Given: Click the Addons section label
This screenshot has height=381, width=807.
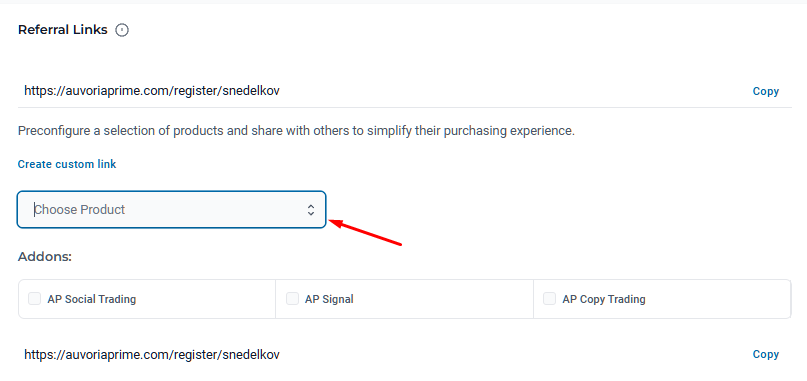Looking at the screenshot, I should tap(45, 256).
